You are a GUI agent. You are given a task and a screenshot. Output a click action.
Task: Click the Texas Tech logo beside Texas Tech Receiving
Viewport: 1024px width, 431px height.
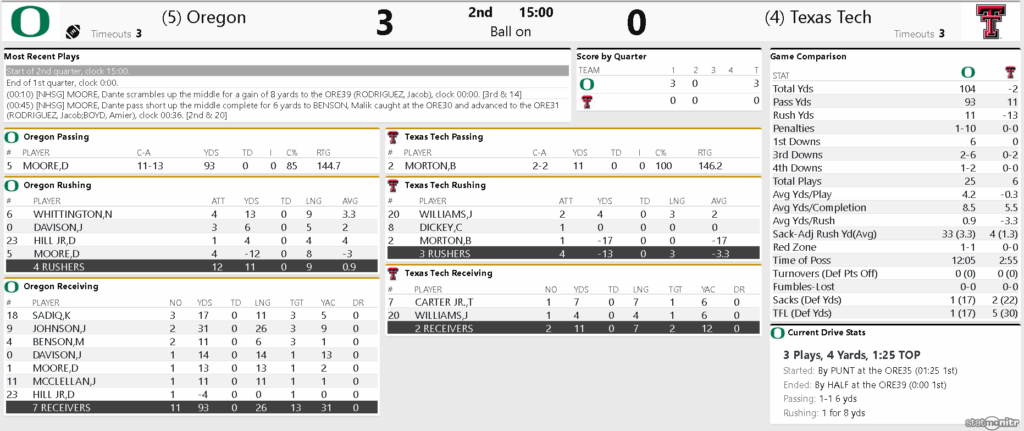click(x=394, y=272)
